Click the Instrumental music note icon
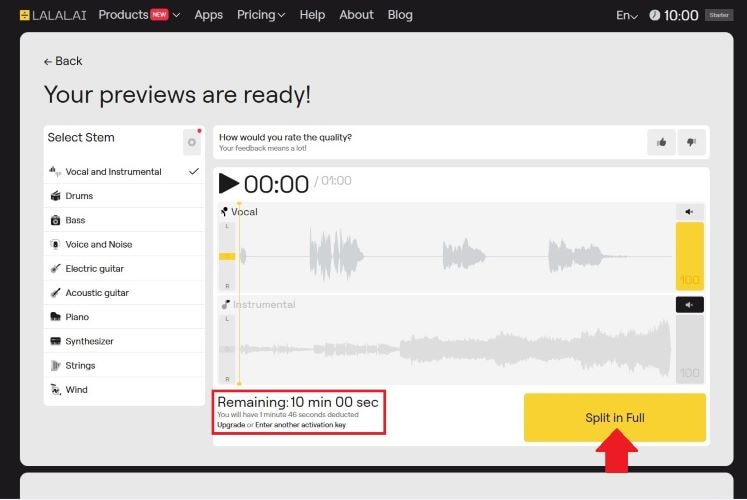The width and height of the screenshot is (747, 500). point(226,304)
